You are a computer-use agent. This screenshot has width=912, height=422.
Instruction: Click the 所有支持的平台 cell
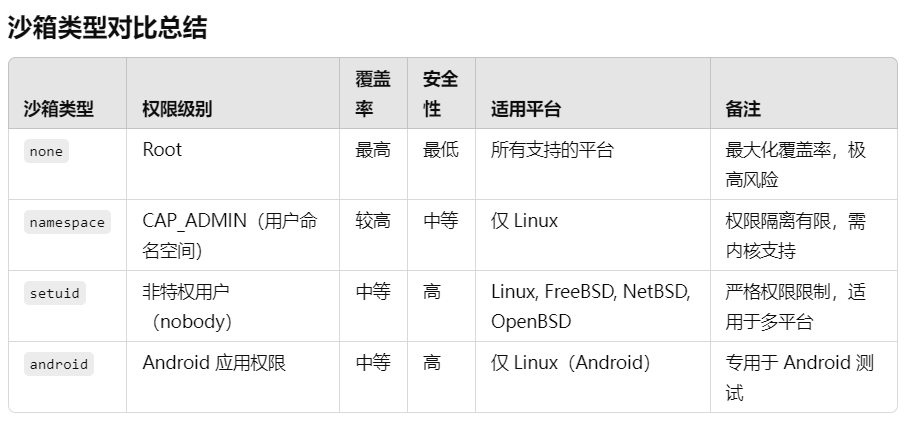click(x=552, y=150)
